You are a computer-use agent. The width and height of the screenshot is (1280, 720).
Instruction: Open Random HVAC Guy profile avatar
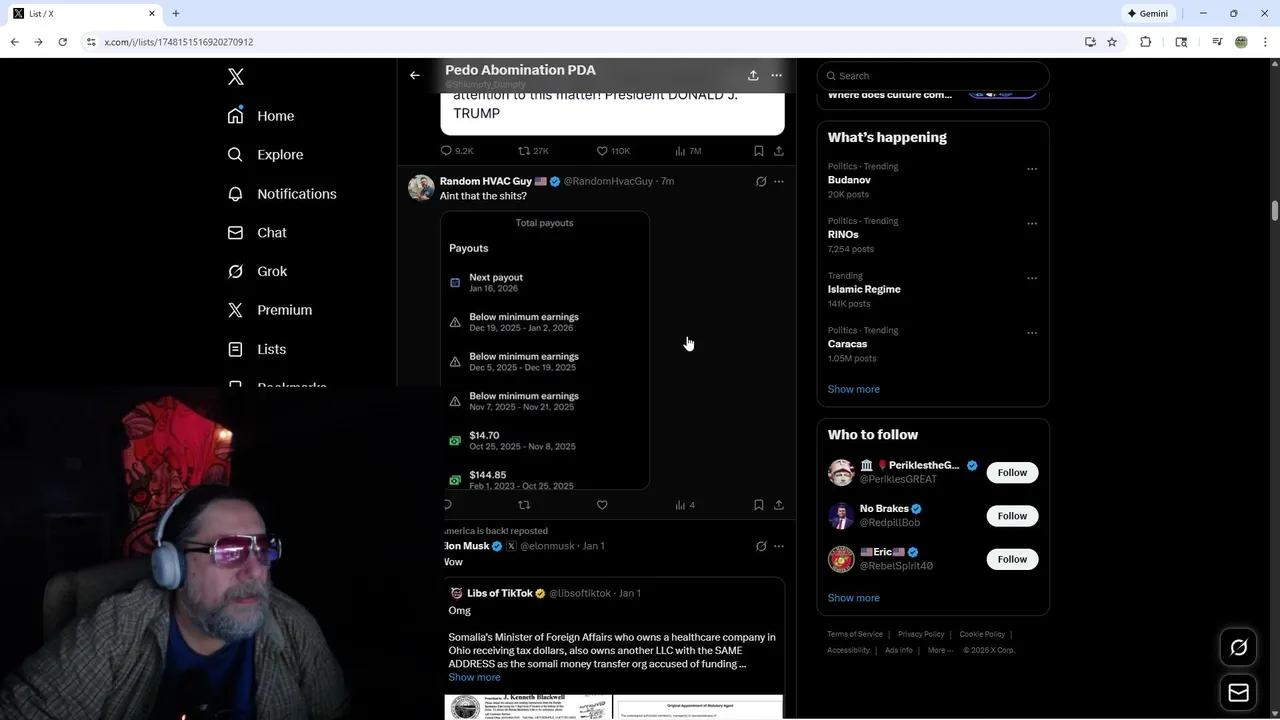coord(421,188)
